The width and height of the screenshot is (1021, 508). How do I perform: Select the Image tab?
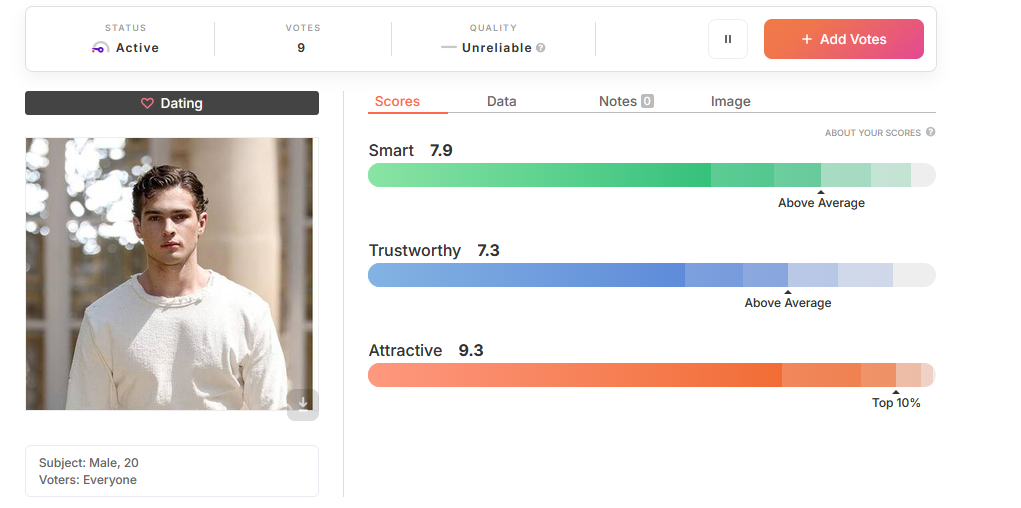[x=731, y=102]
